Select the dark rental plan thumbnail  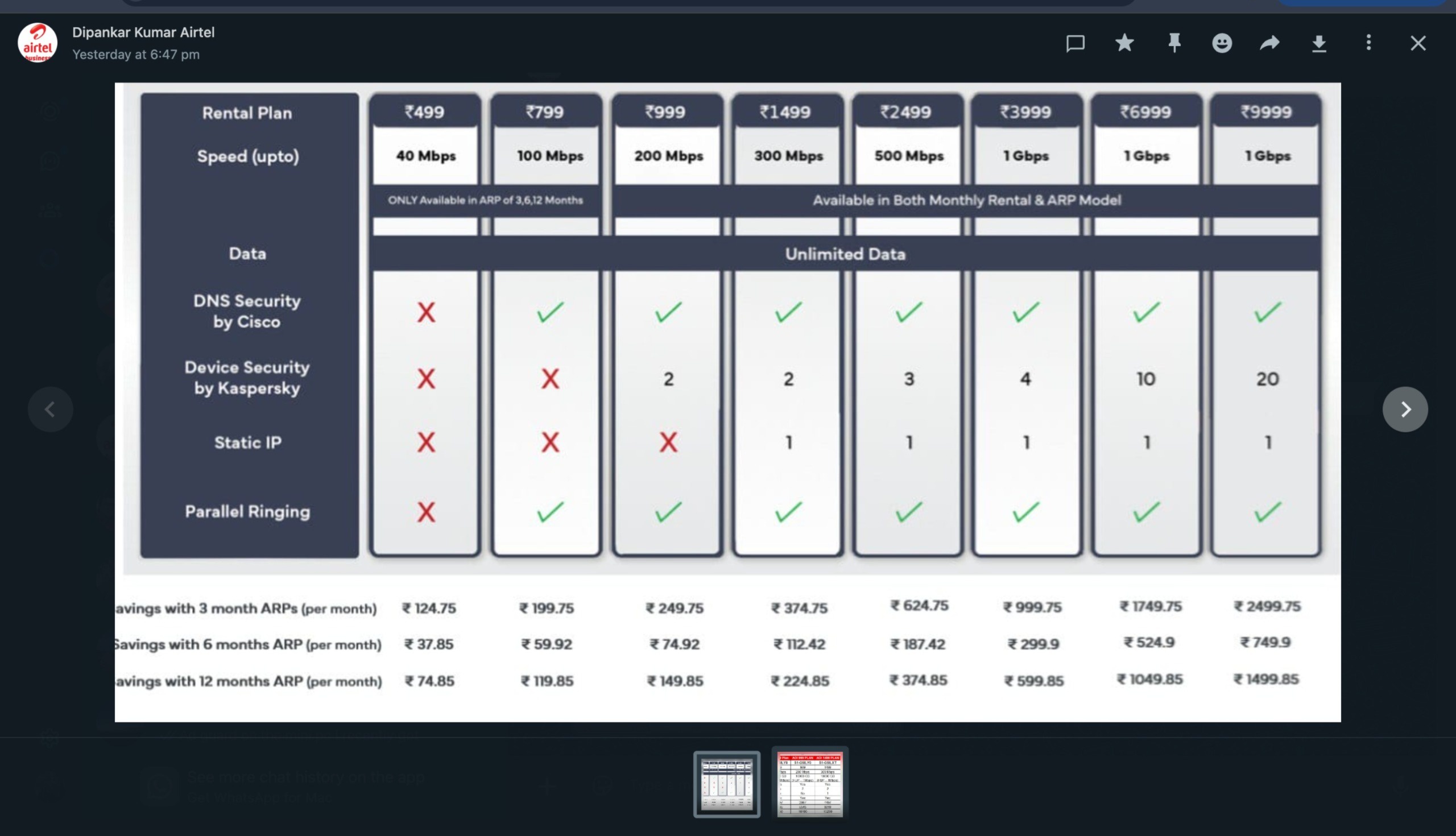(727, 784)
